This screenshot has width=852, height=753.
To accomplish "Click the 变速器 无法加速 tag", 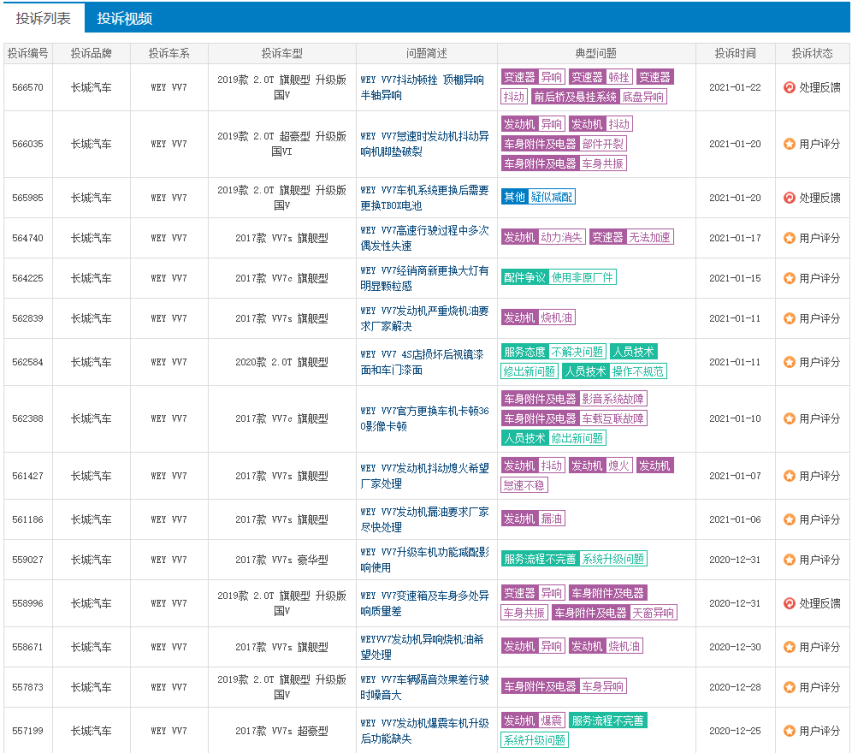I will pyautogui.click(x=631, y=237).
